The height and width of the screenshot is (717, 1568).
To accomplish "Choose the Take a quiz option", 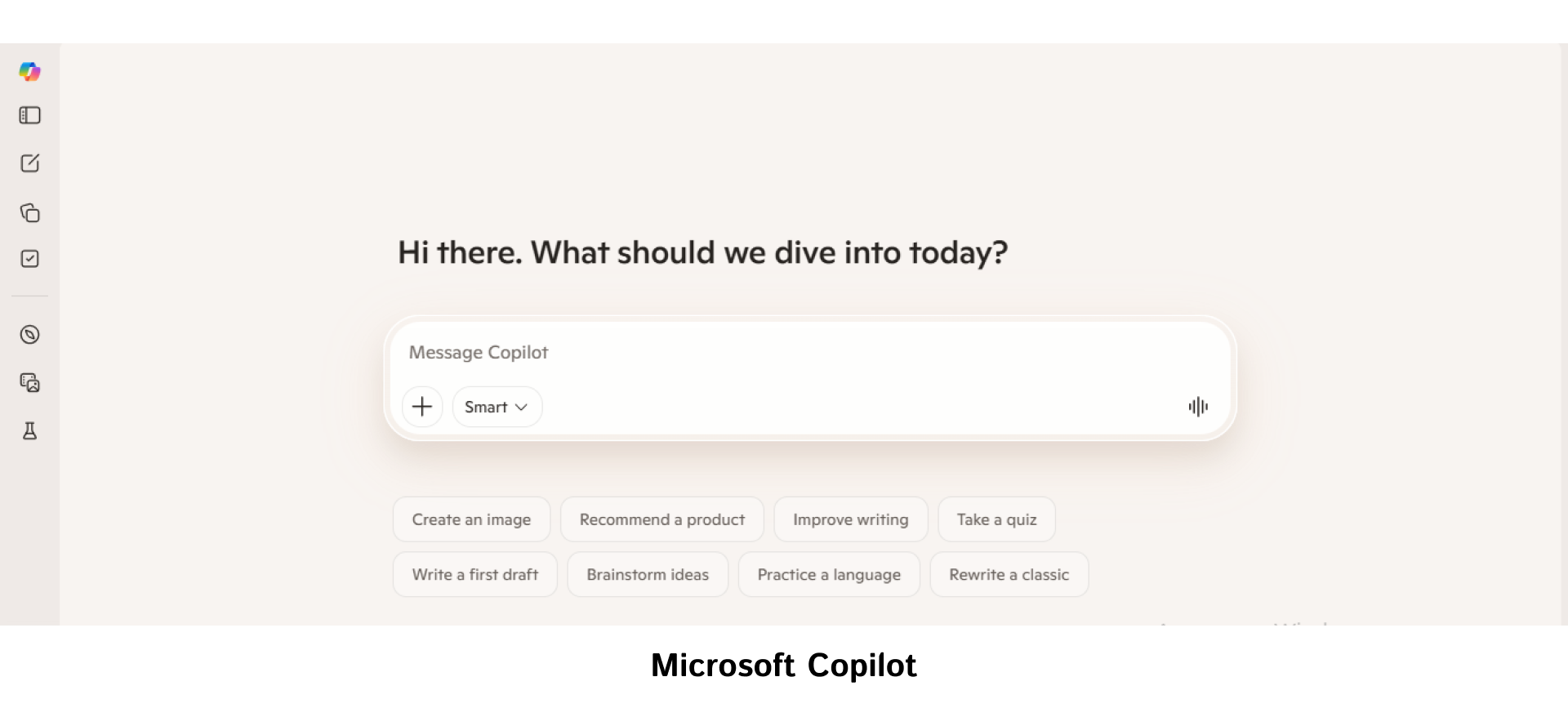I will (x=996, y=519).
